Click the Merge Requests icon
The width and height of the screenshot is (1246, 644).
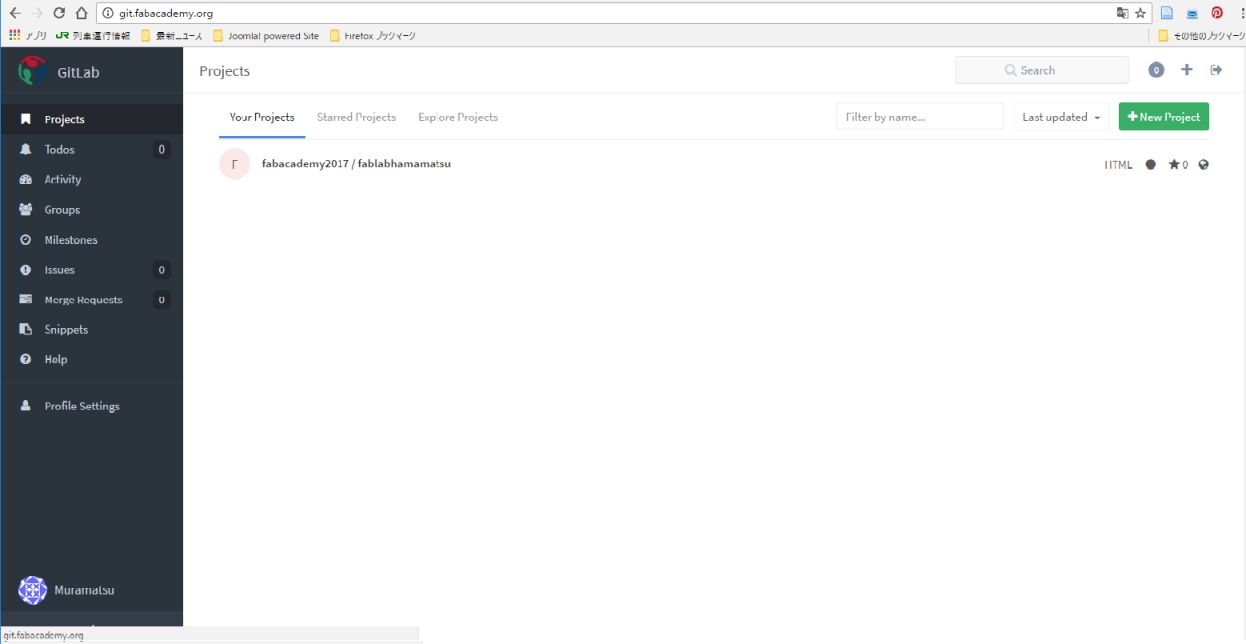tap(26, 299)
